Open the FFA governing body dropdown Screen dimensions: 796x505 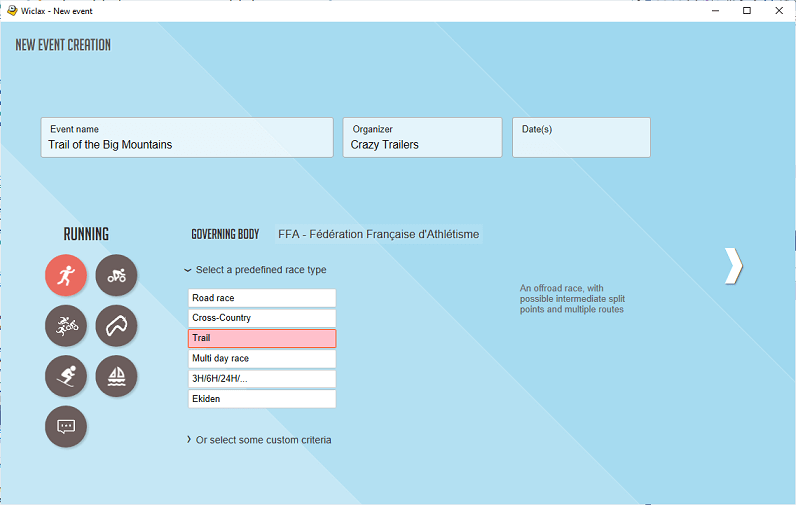pyautogui.click(x=379, y=234)
